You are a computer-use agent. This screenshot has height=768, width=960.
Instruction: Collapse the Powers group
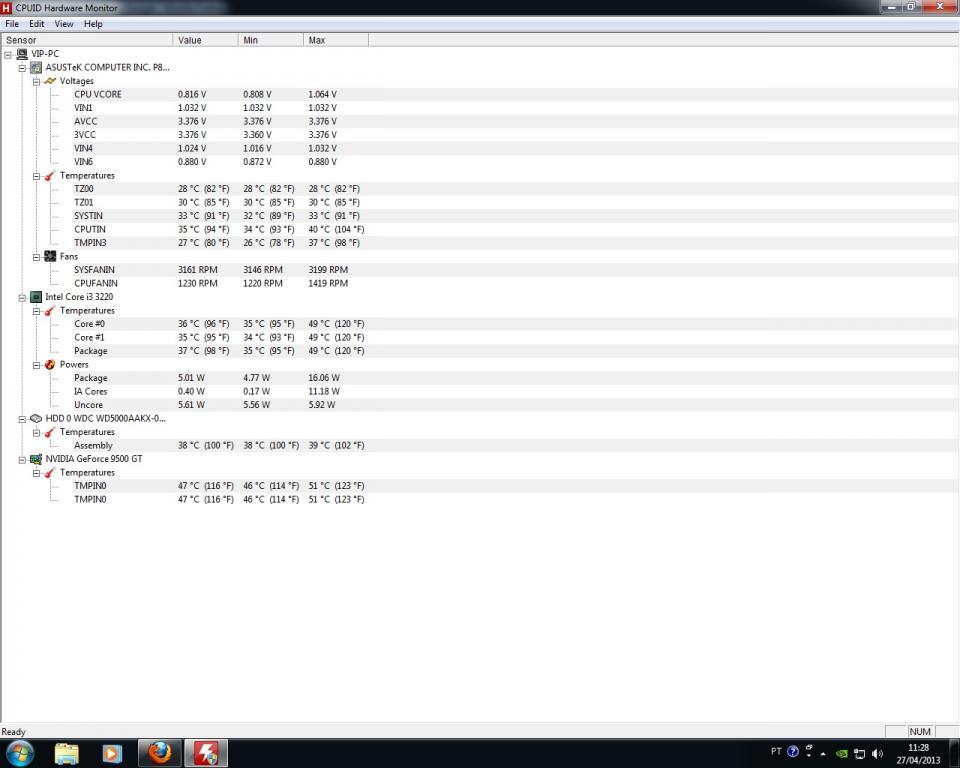pos(36,365)
